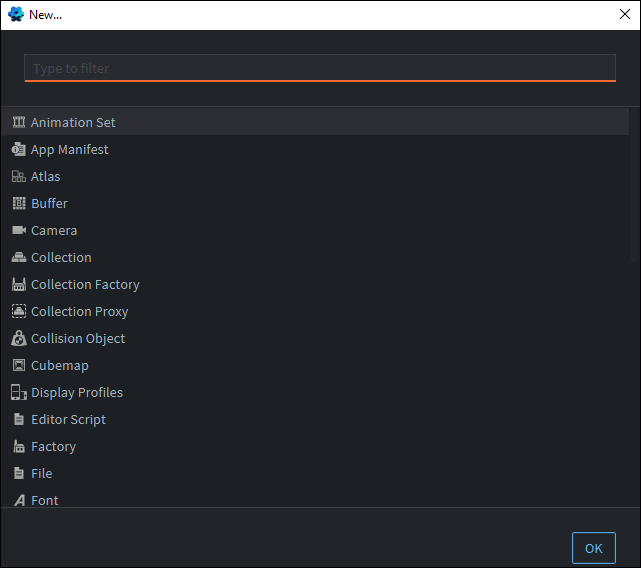
Task: Click the Collection Factory icon
Action: (x=19, y=284)
